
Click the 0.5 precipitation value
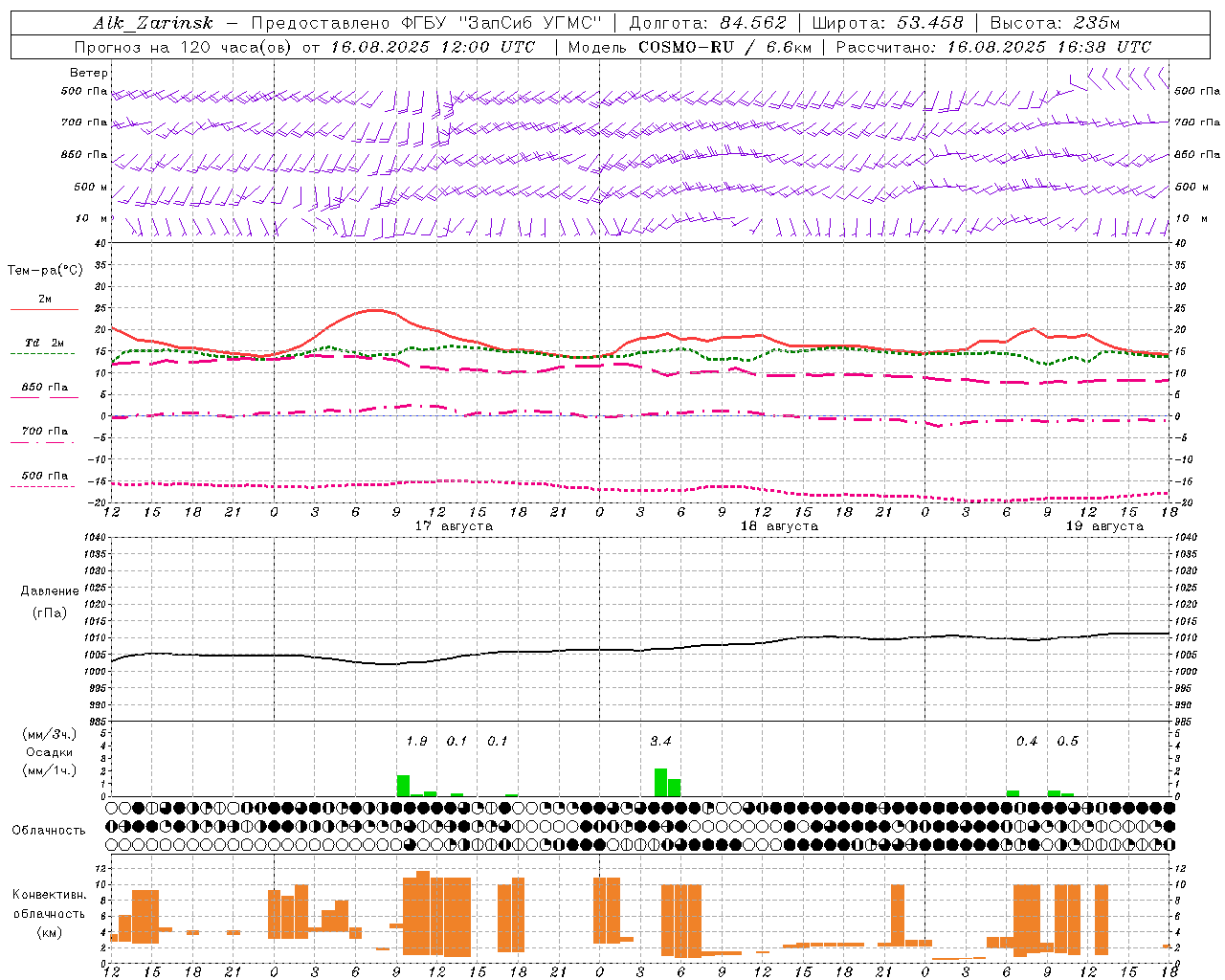(1067, 741)
